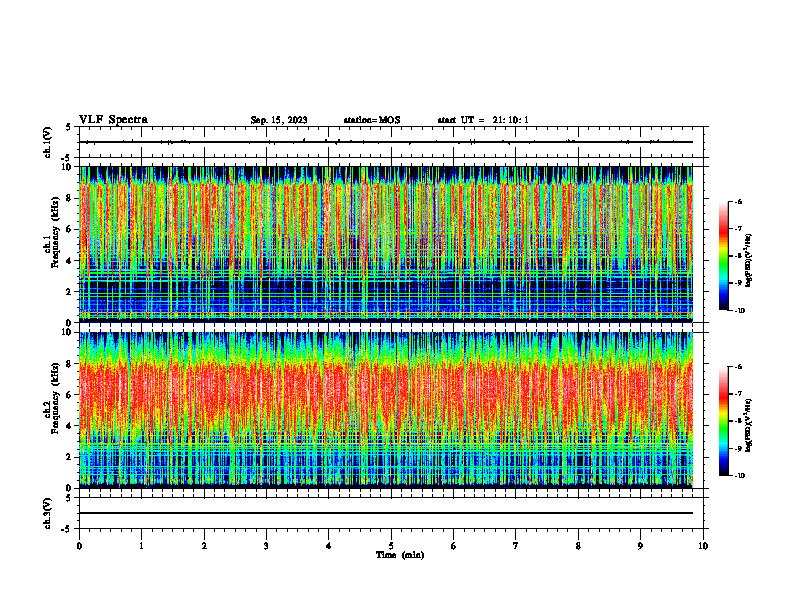Click time axis tick label "7"
This screenshot has width=792, height=612.
516,546
